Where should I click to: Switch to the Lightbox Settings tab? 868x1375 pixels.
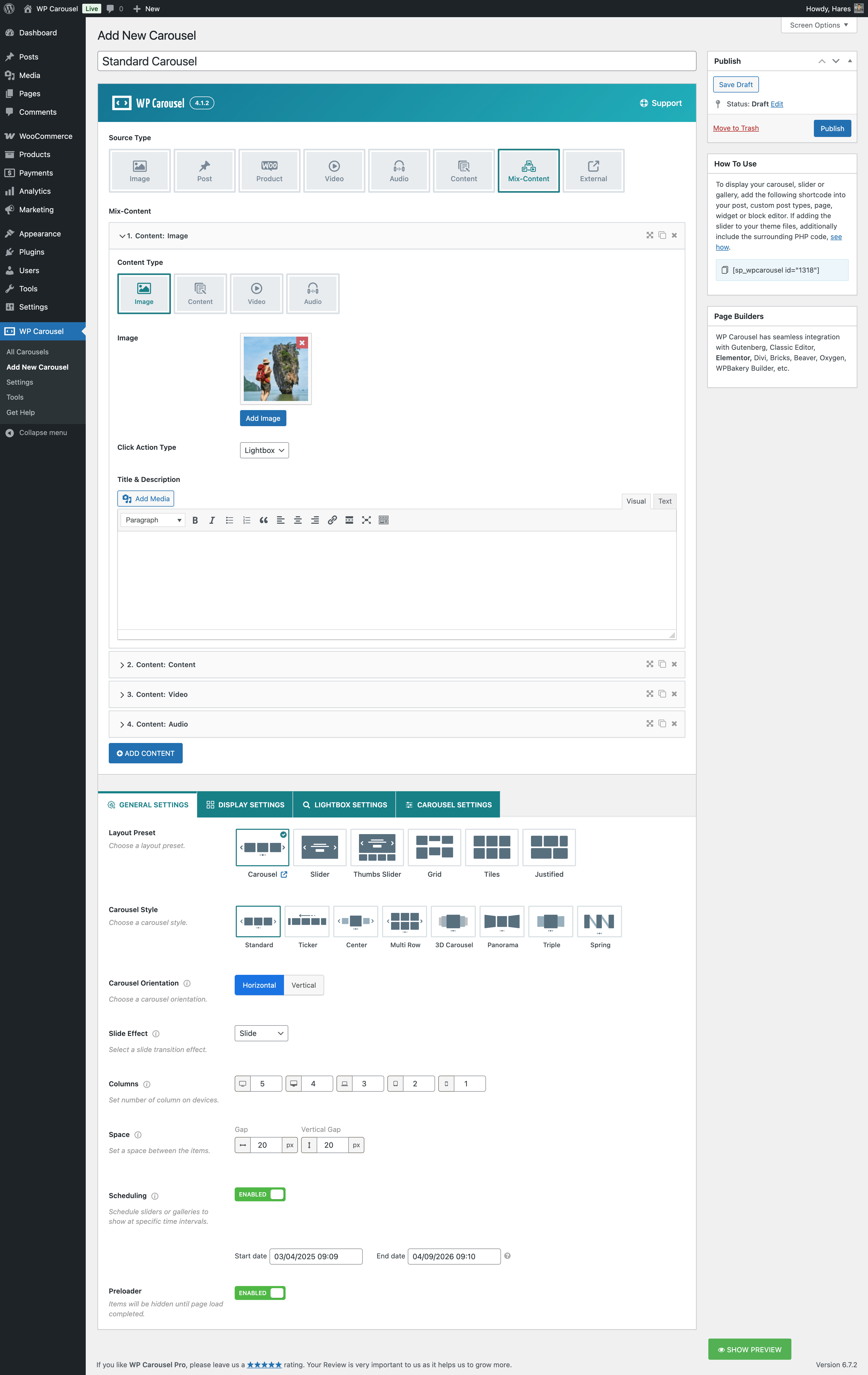coord(345,805)
